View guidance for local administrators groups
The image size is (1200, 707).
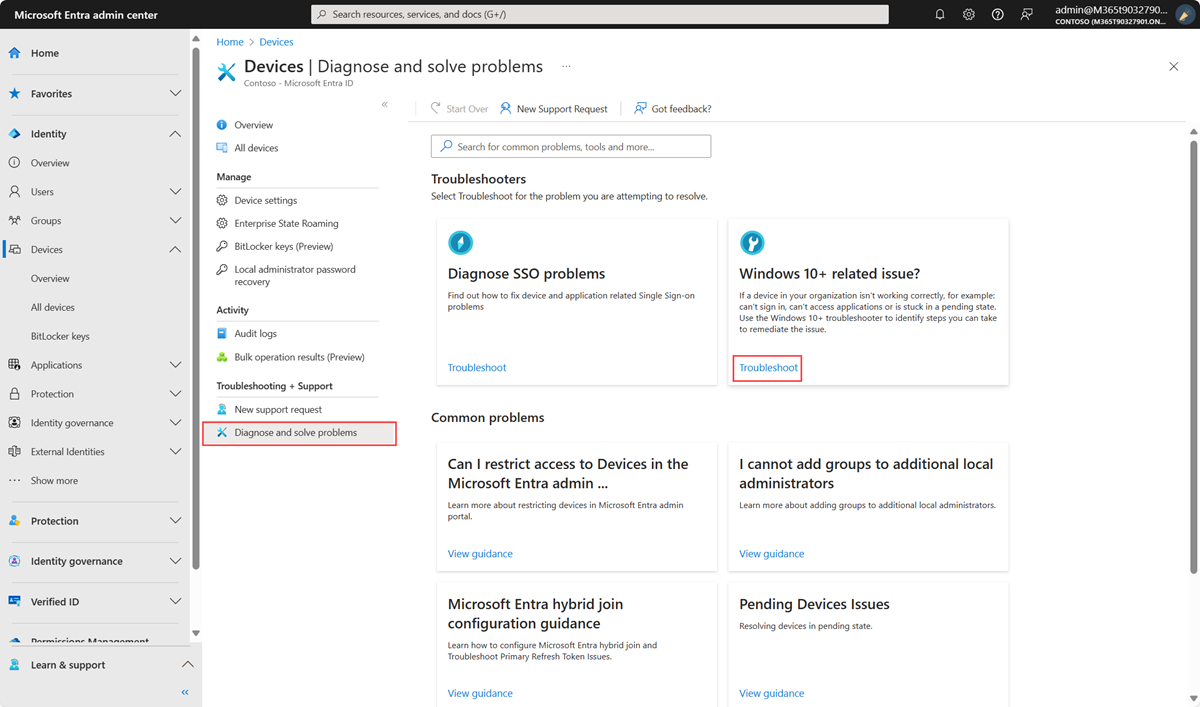click(771, 553)
